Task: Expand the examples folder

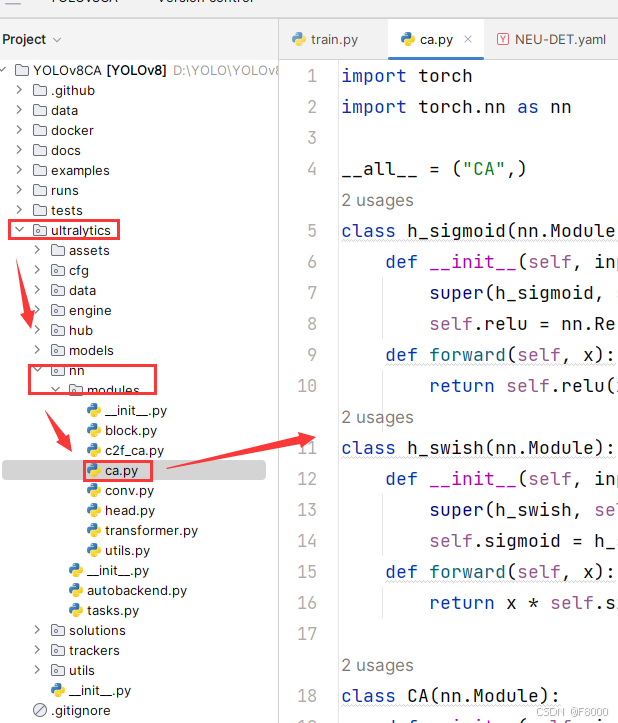Action: (19, 170)
